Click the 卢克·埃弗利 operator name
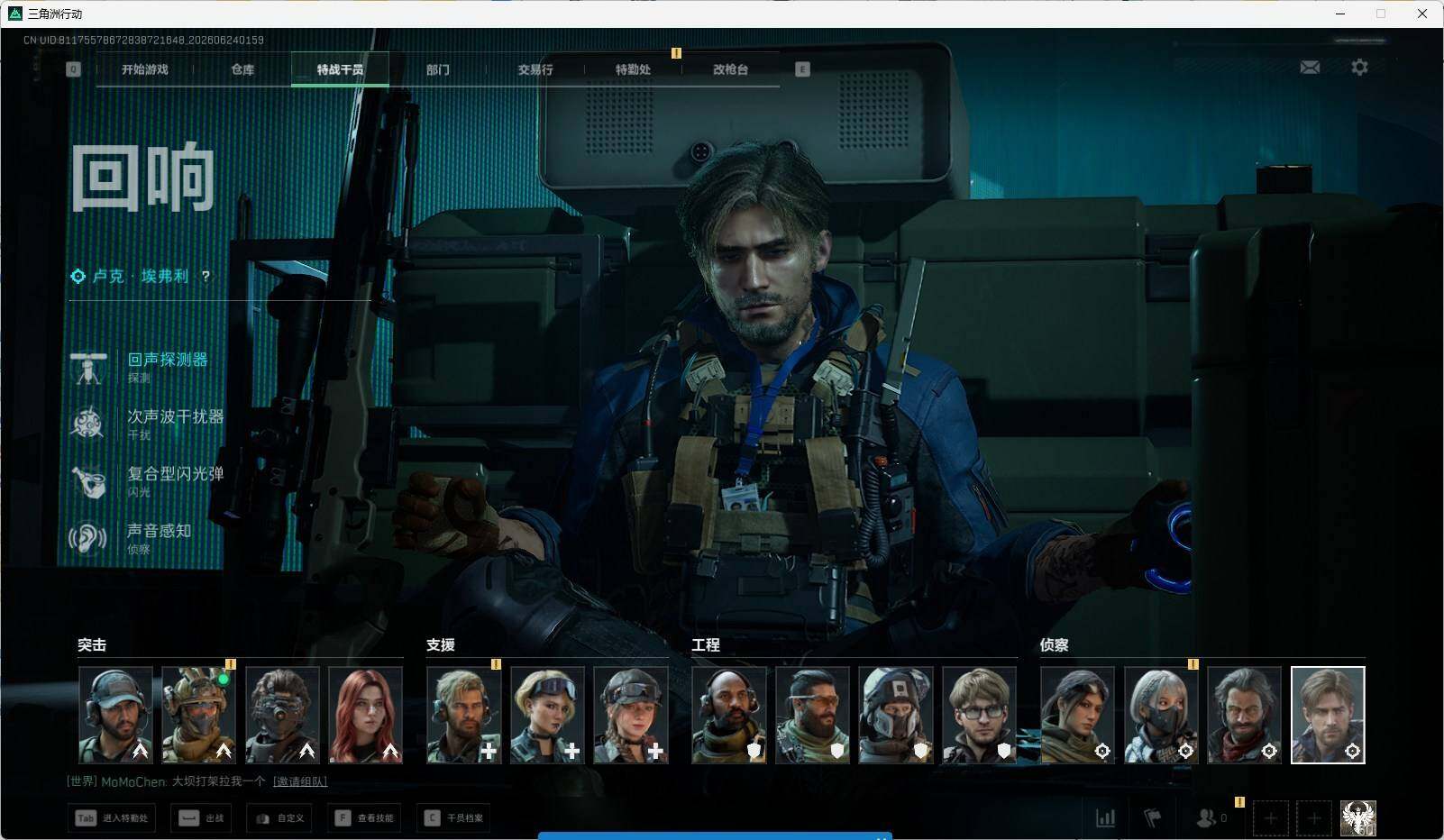Image resolution: width=1444 pixels, height=840 pixels. 141,277
